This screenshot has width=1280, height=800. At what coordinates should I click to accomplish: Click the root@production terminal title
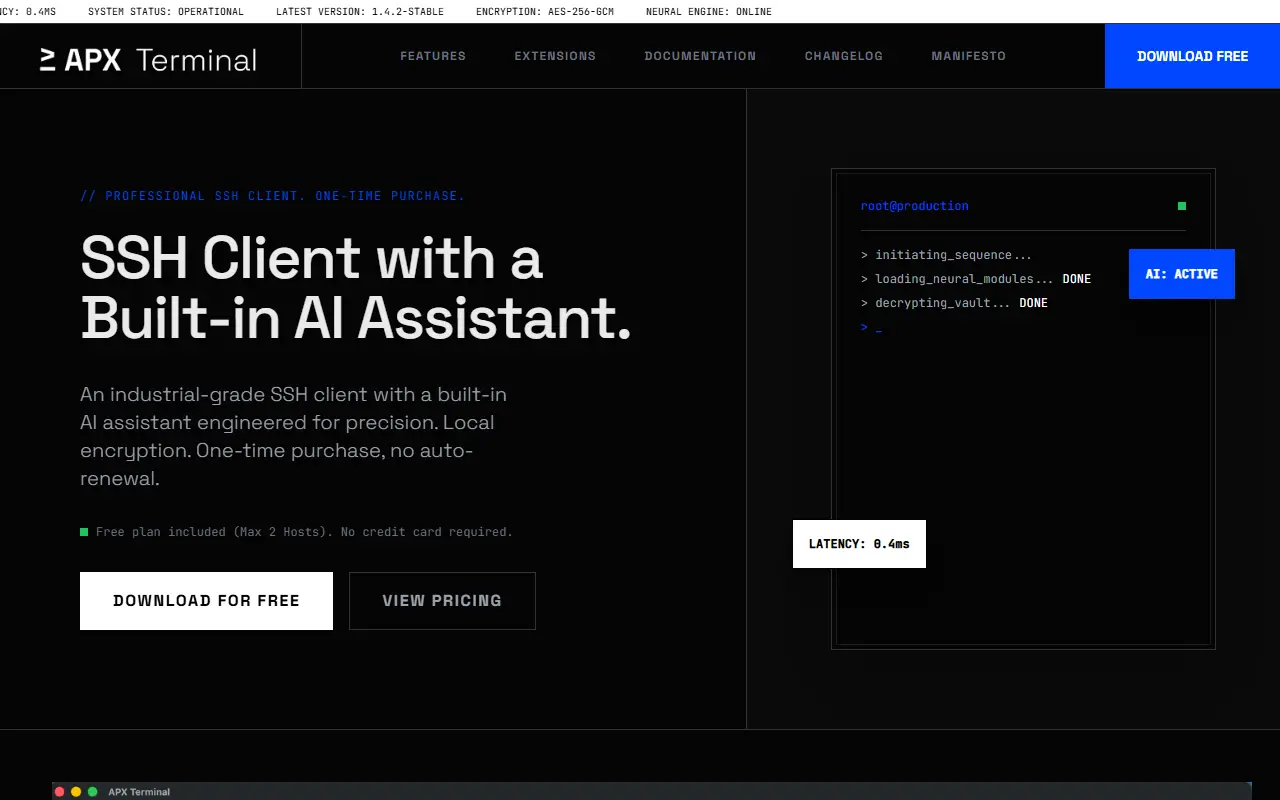(x=915, y=206)
